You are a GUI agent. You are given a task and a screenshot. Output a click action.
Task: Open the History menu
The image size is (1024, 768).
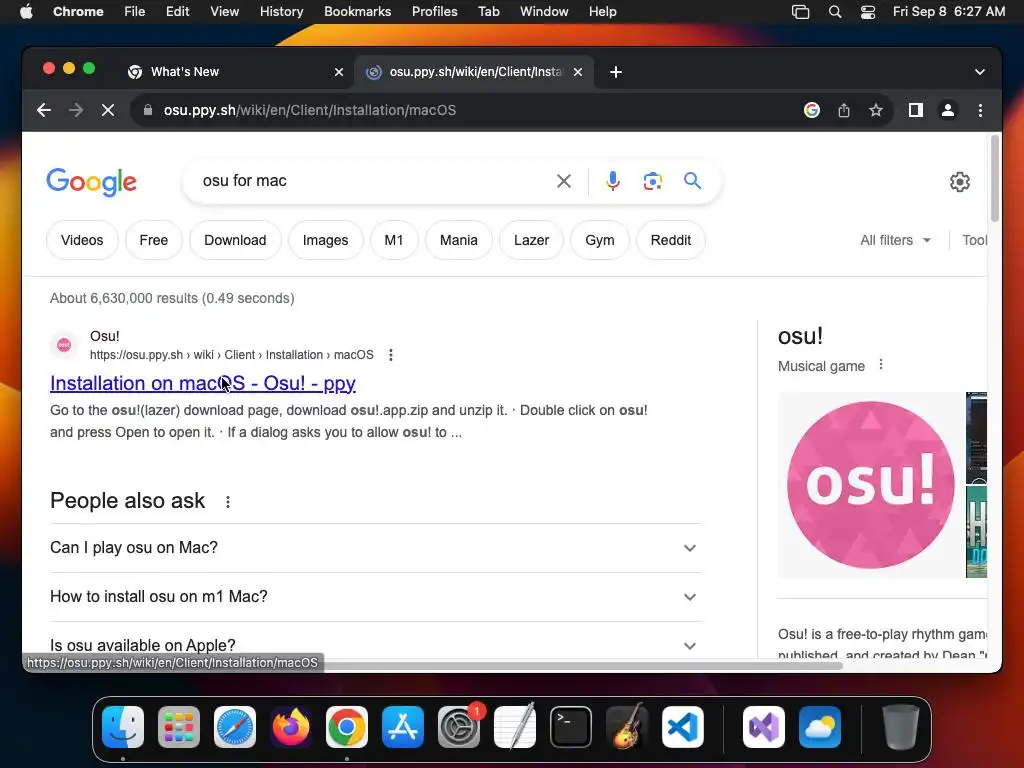click(281, 12)
